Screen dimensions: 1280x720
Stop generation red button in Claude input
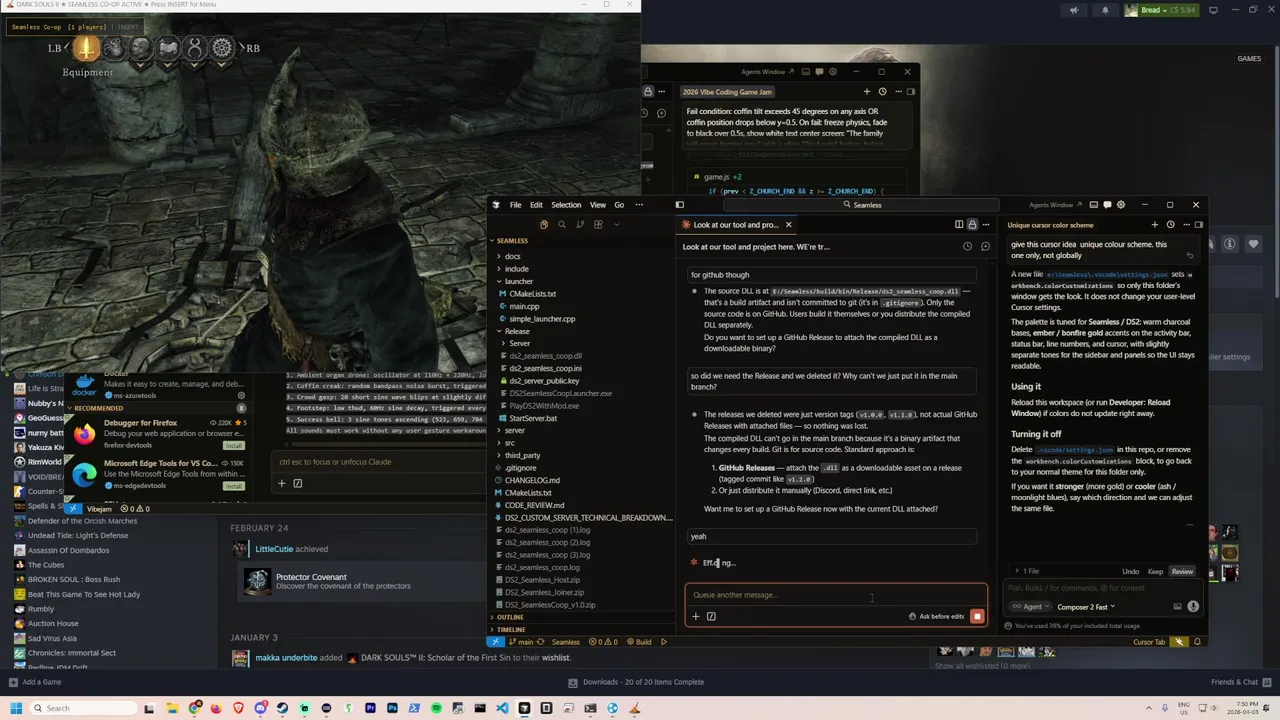pyautogui.click(x=977, y=616)
